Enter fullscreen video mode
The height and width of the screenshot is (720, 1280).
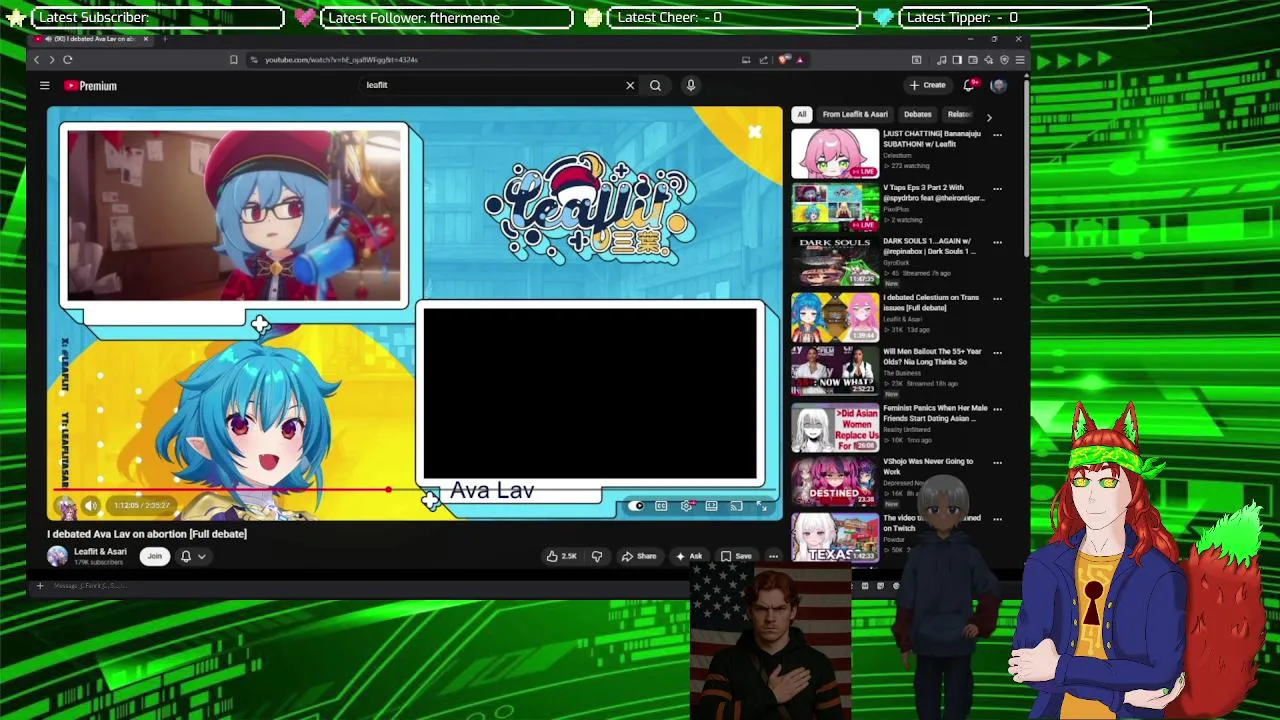[761, 506]
